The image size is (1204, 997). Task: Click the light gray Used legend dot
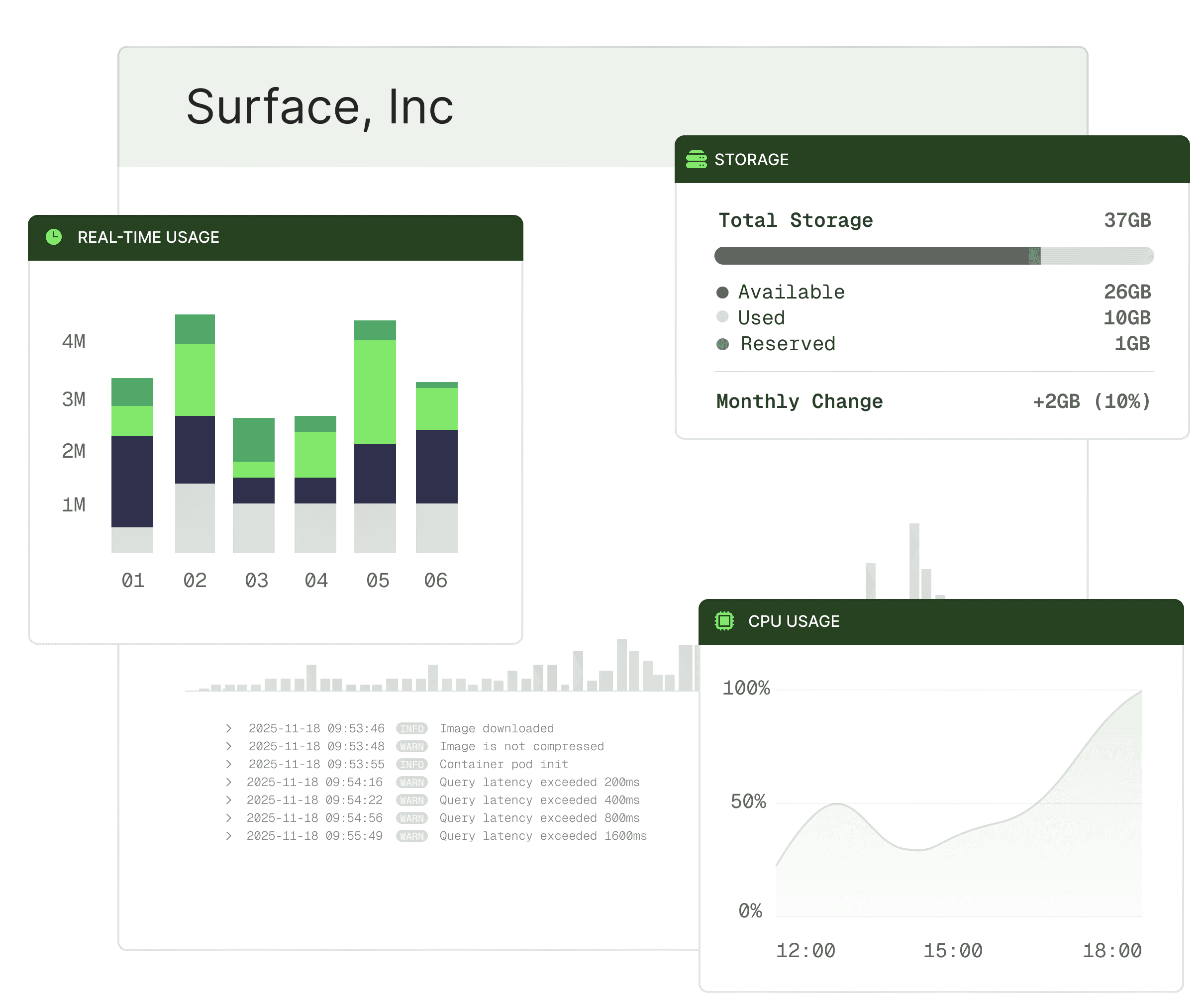click(722, 317)
